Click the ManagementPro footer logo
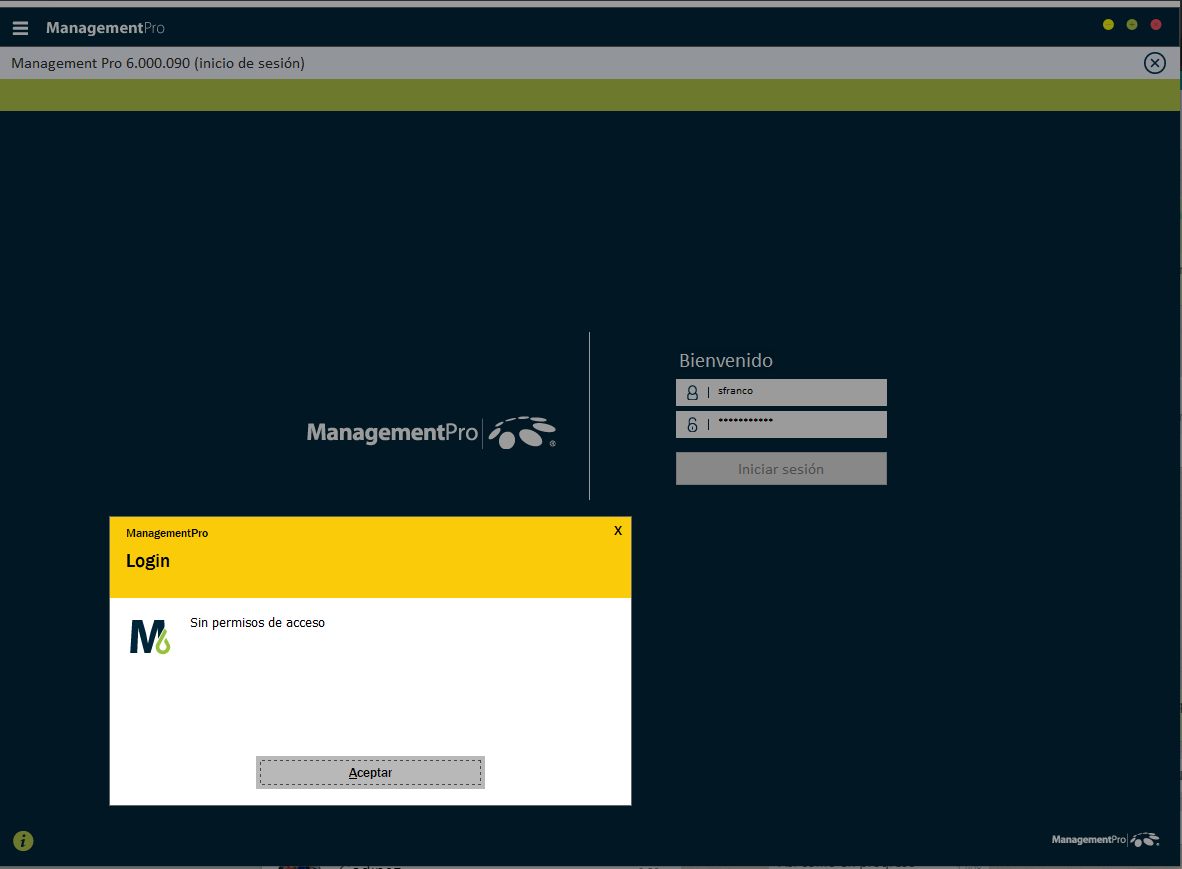 coord(1105,840)
